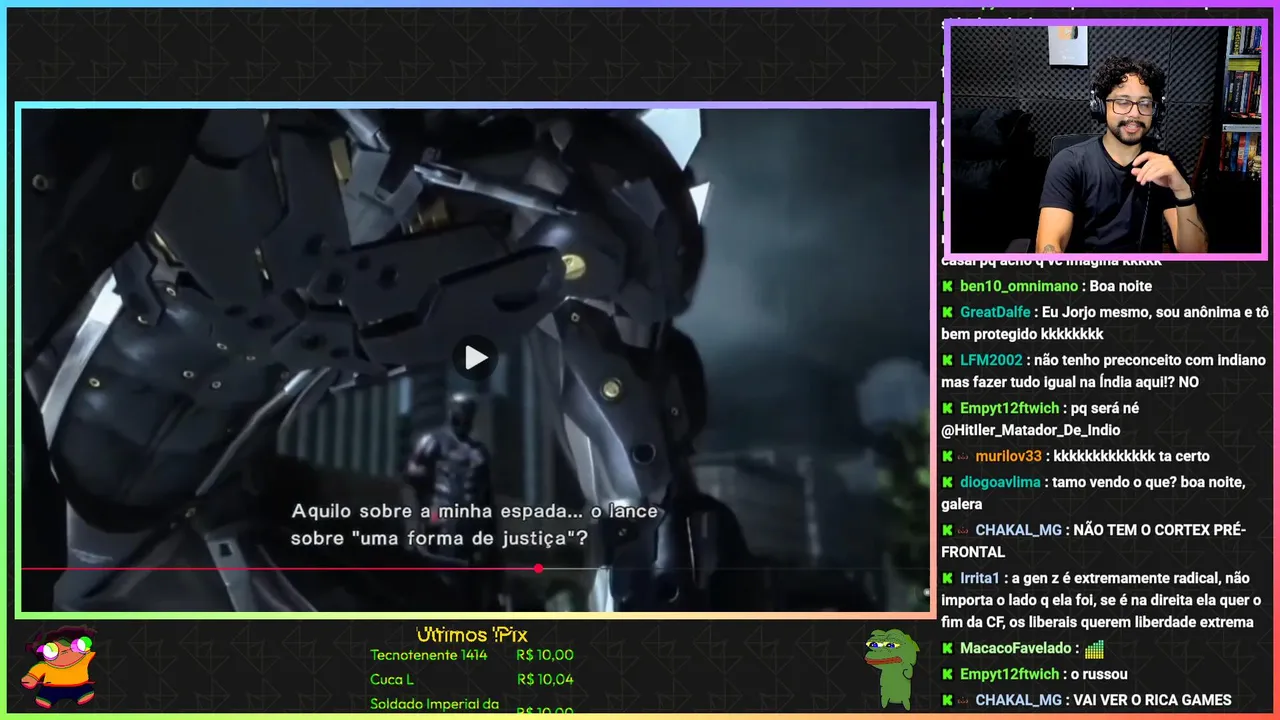Click the 'Cuca L' donor name
The width and height of the screenshot is (1280, 720).
click(x=392, y=679)
